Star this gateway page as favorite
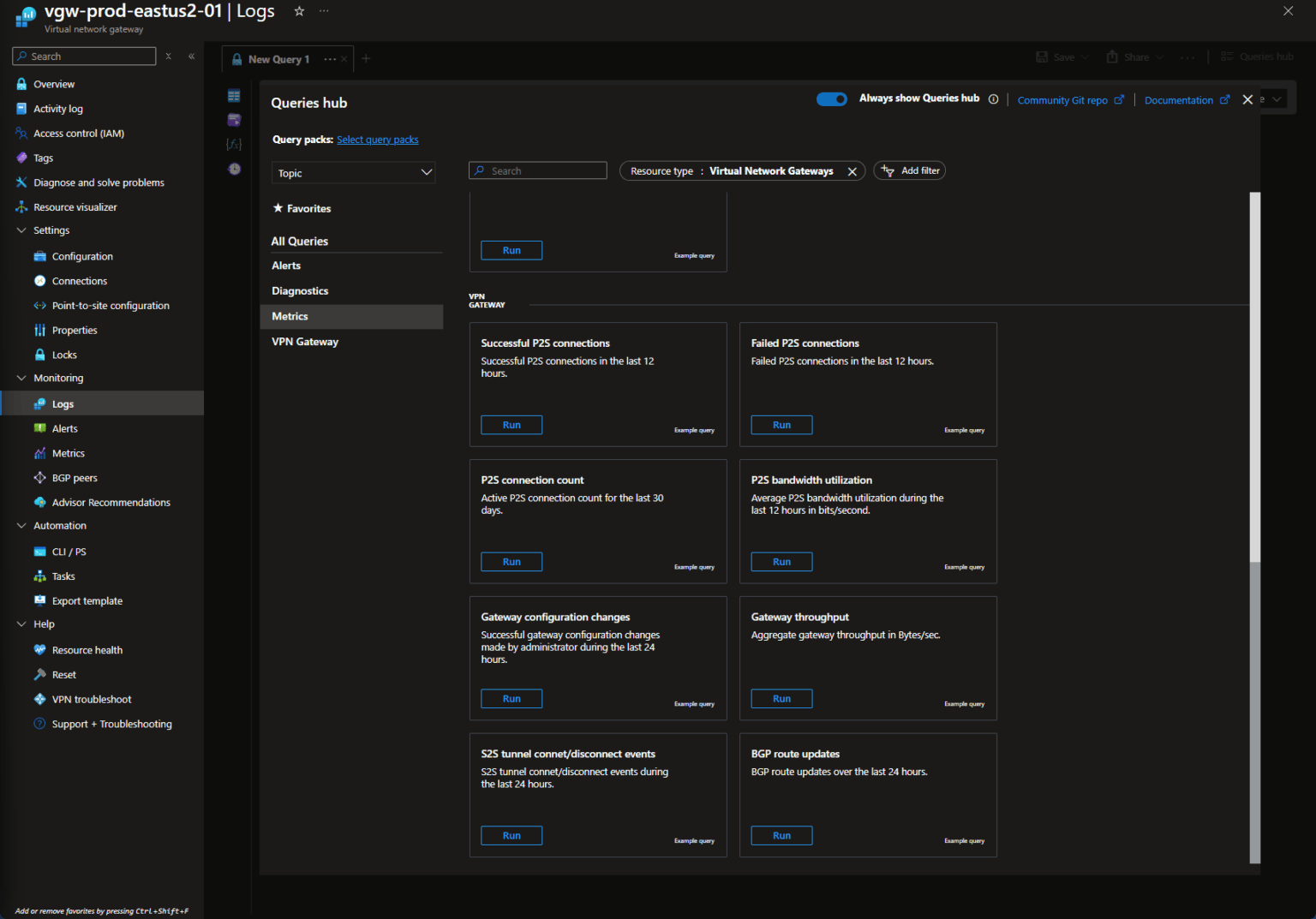This screenshot has height=919, width=1316. click(299, 11)
